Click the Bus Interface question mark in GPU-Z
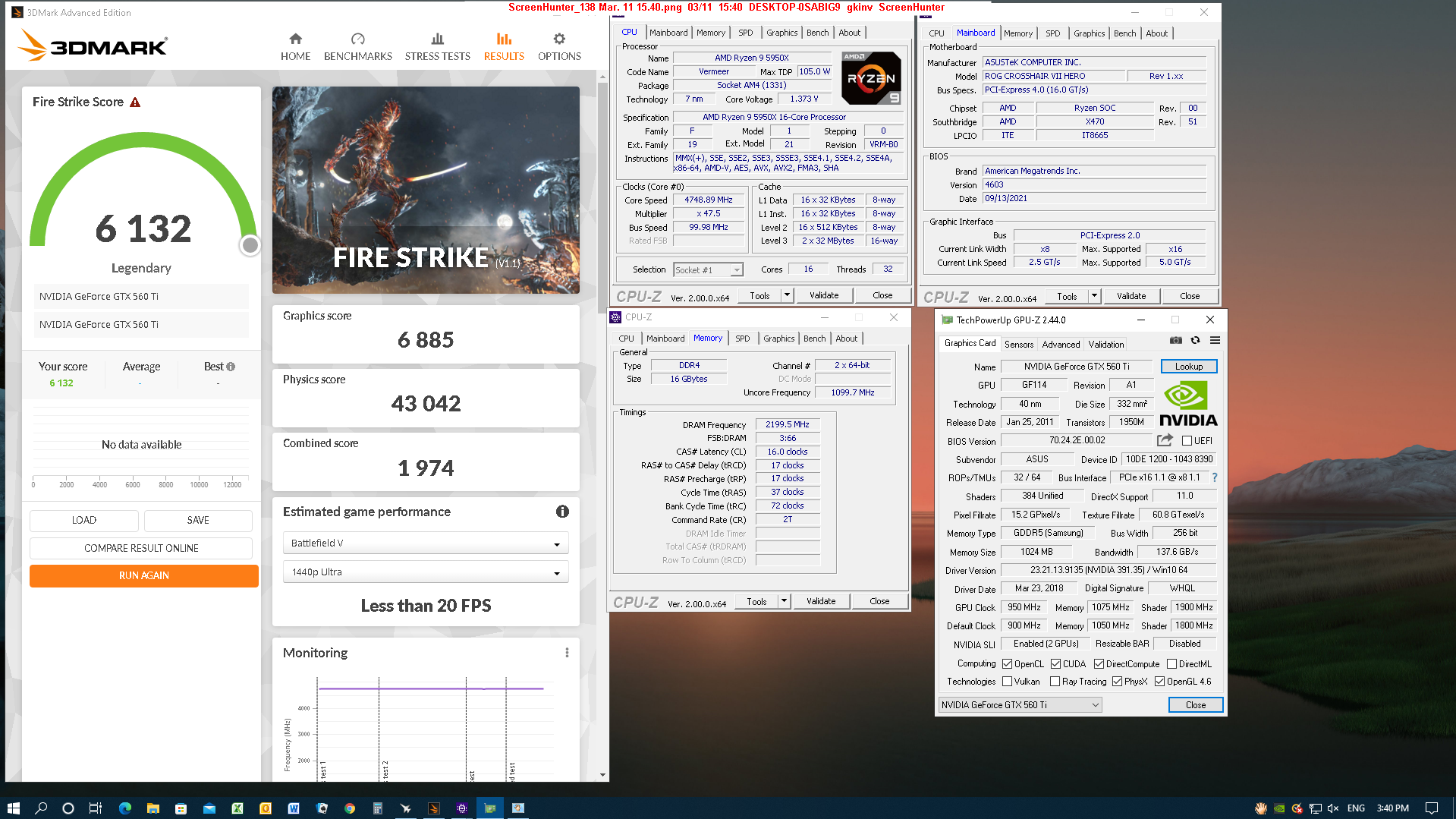Image resolution: width=1456 pixels, height=819 pixels. [1215, 477]
